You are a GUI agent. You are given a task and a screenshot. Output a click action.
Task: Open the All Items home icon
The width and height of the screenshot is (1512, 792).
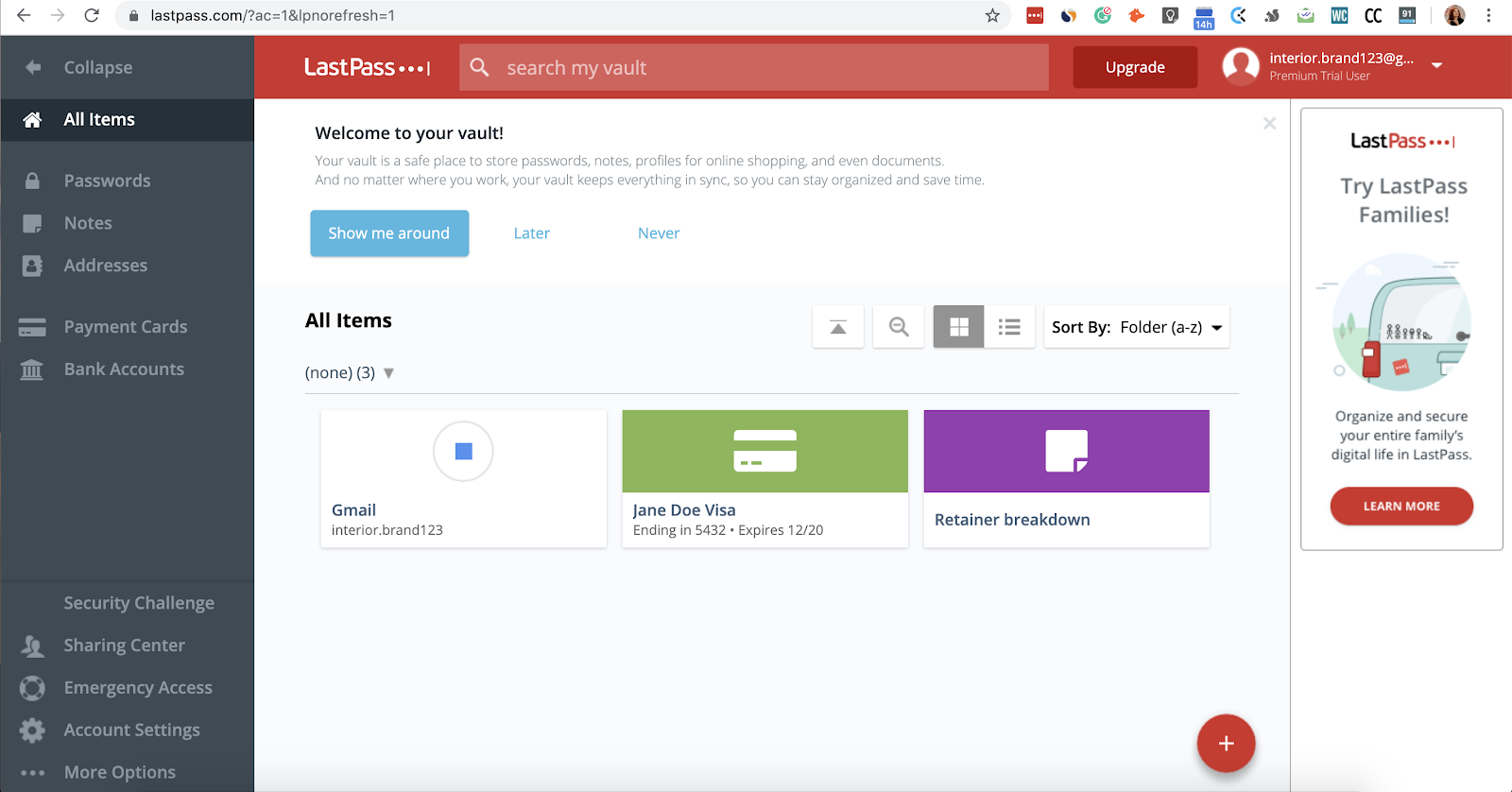click(32, 120)
